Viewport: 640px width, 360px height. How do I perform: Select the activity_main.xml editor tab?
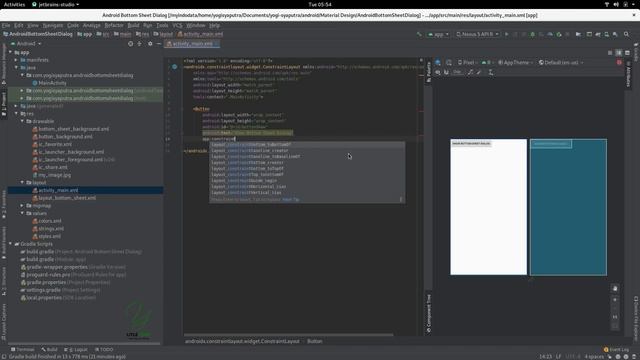click(x=192, y=44)
